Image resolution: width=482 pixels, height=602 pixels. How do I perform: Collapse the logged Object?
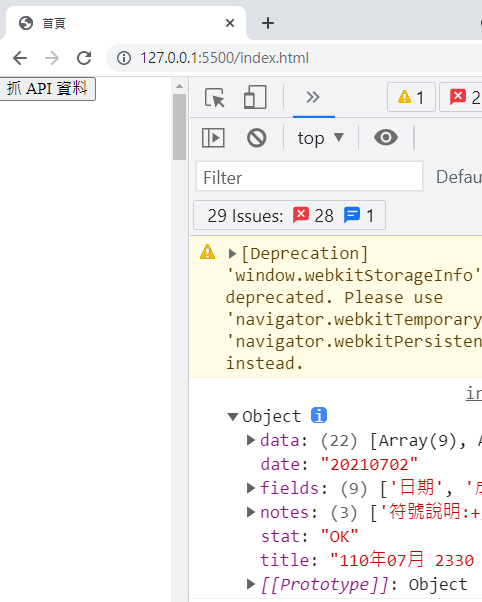(x=232, y=417)
